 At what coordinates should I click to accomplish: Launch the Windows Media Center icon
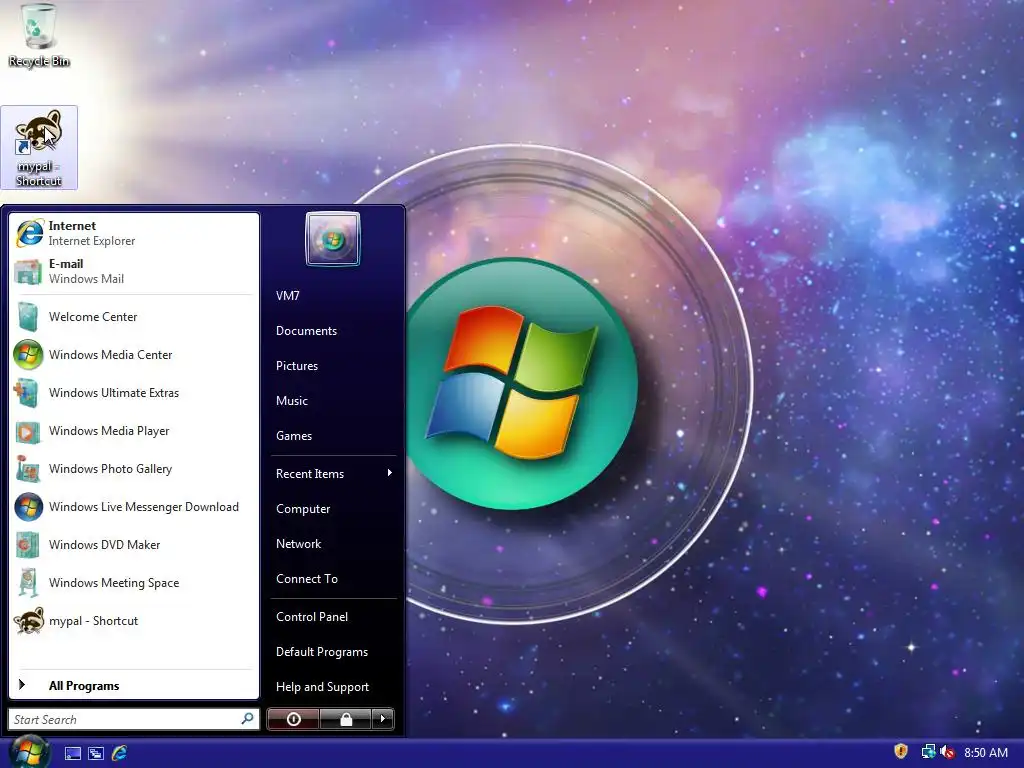(28, 355)
